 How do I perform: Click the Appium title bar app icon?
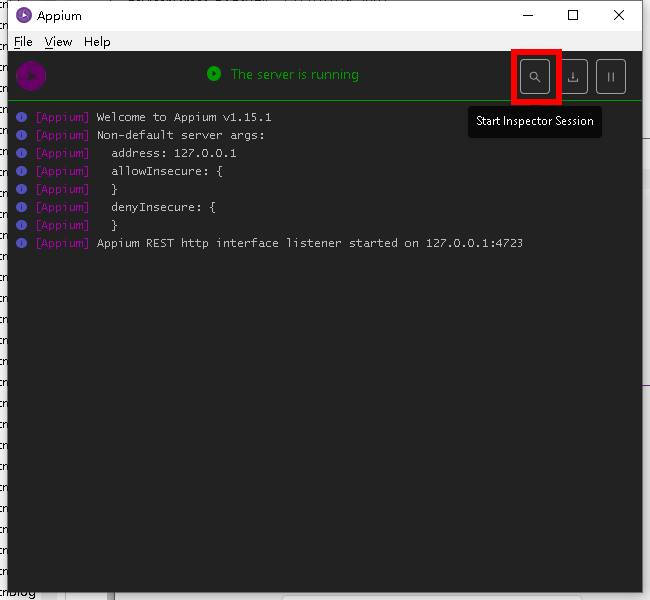click(24, 15)
